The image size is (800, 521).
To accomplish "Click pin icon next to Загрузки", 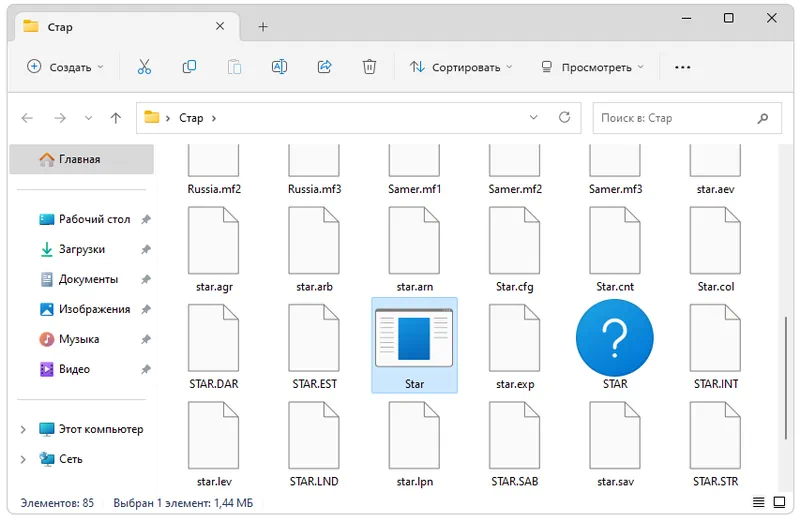I will (x=146, y=250).
